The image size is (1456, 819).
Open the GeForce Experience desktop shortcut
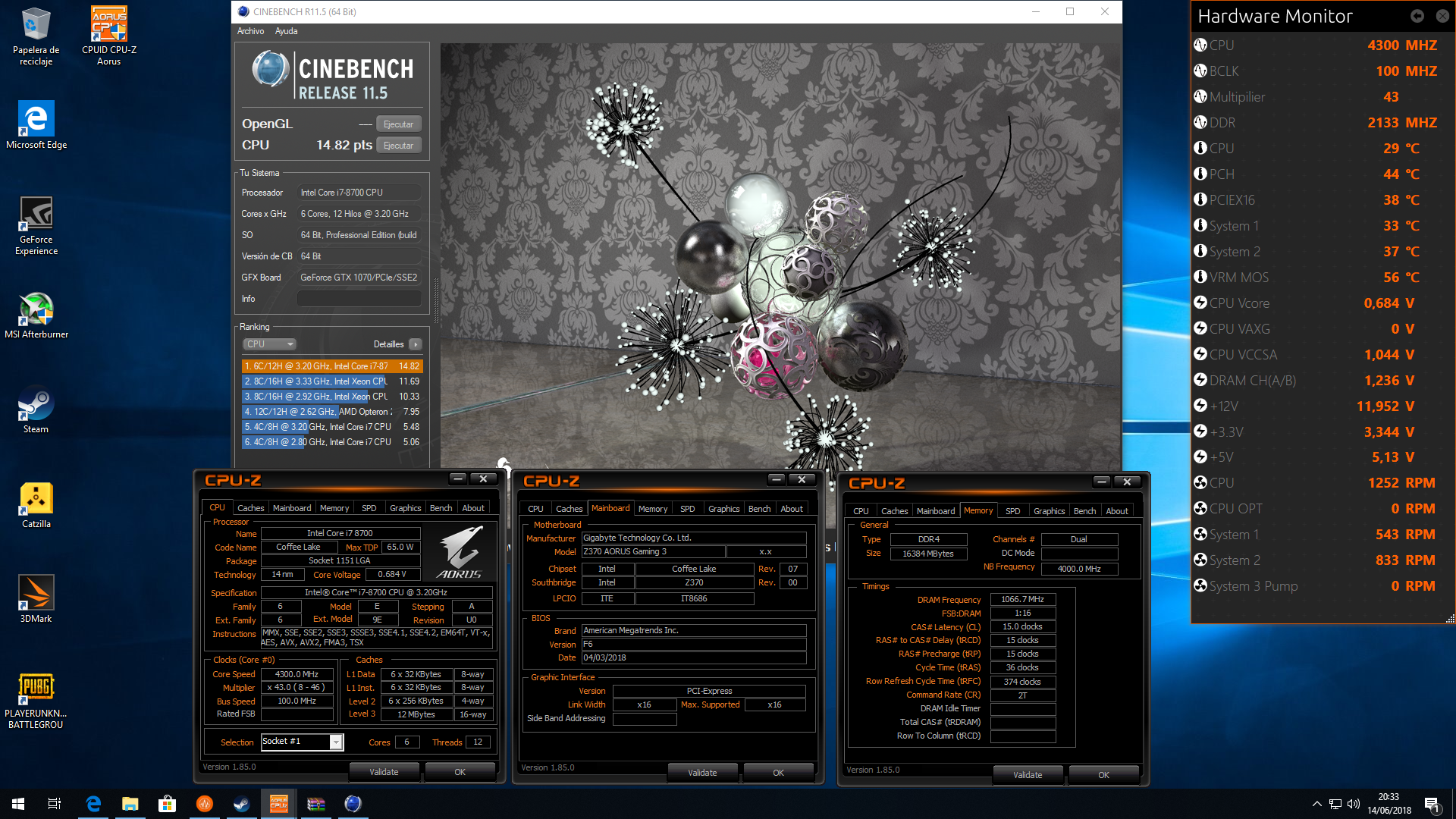36,225
